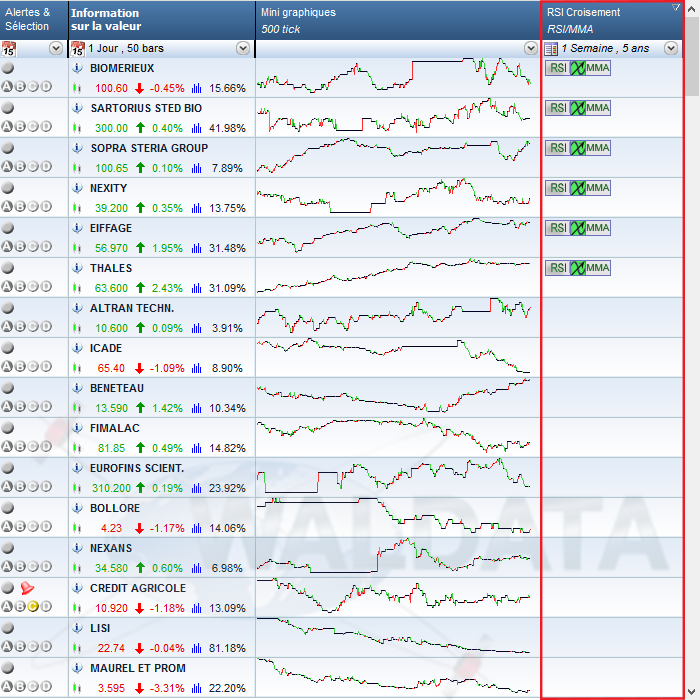The image size is (700, 700).
Task: Open info icon for SARTORIUS STED BIO
Action: [x=77, y=108]
